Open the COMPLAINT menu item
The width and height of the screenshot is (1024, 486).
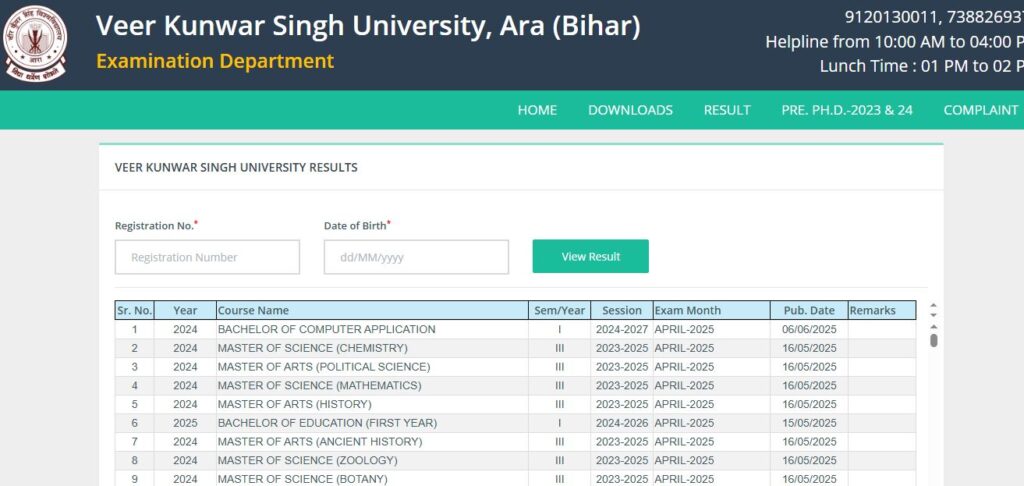980,110
